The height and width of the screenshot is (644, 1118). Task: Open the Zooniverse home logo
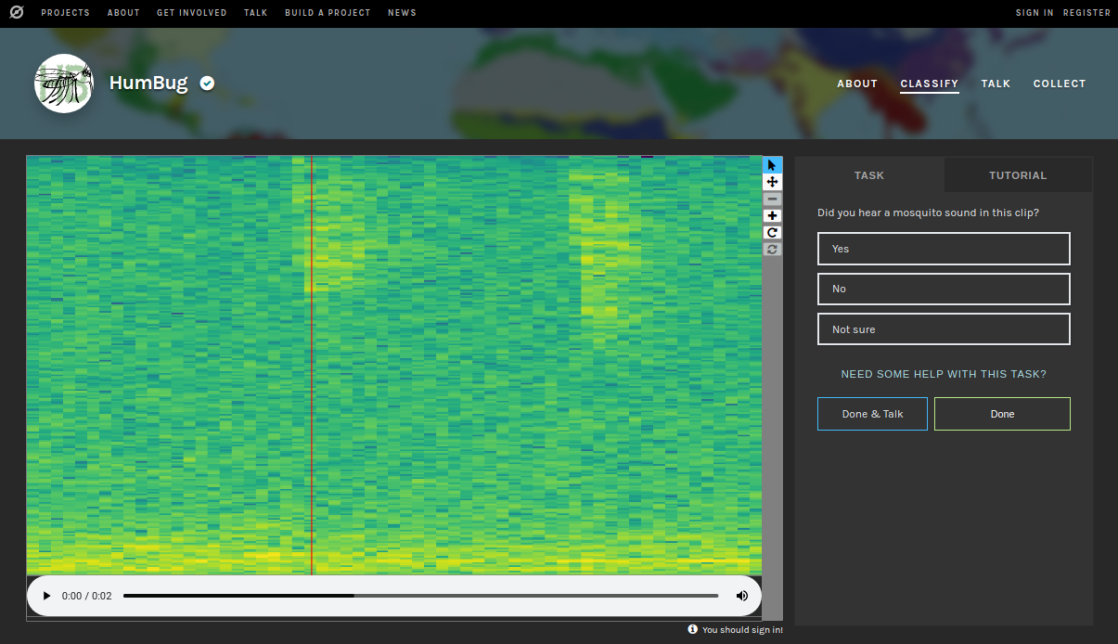tap(16, 13)
